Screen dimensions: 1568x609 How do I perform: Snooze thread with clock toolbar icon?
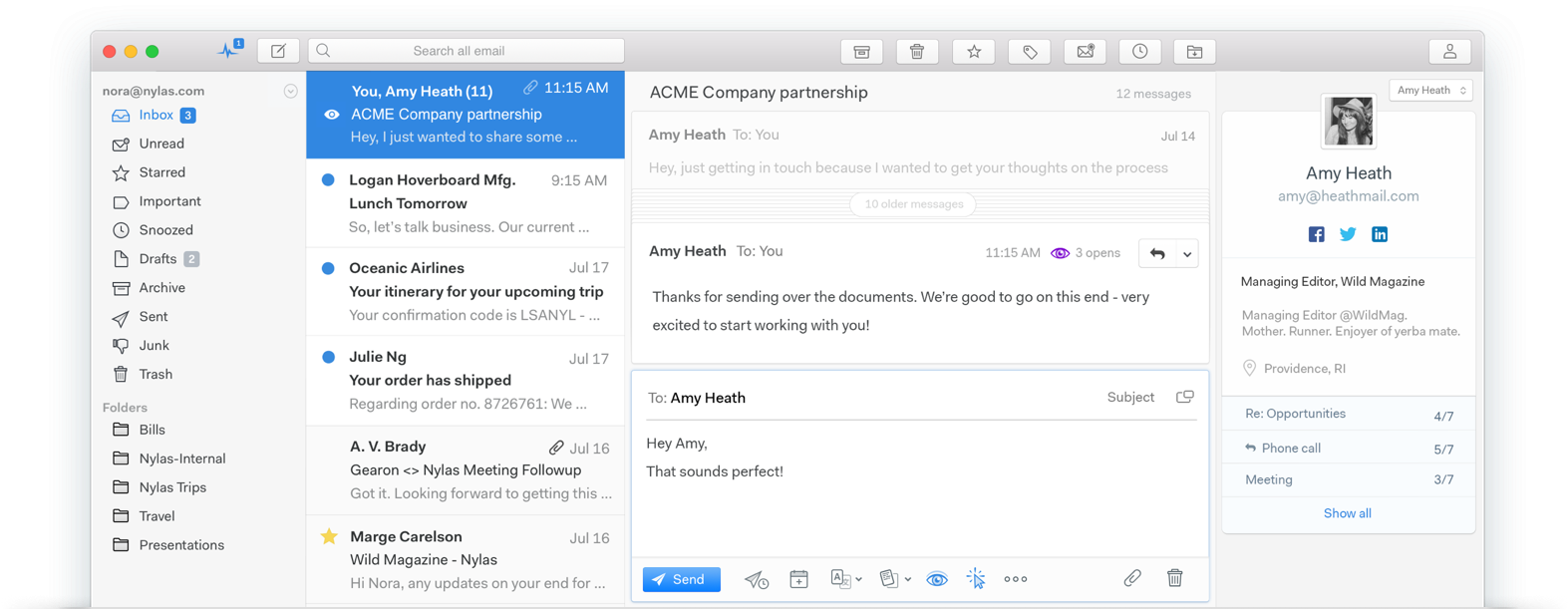pos(1140,52)
